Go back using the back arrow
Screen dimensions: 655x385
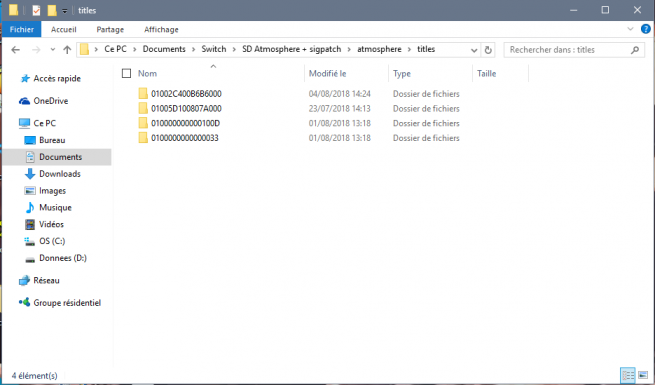pyautogui.click(x=15, y=50)
